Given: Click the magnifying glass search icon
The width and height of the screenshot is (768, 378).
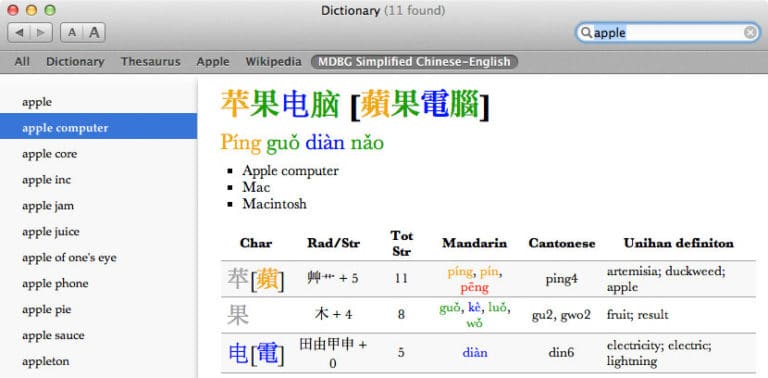Looking at the screenshot, I should point(586,32).
